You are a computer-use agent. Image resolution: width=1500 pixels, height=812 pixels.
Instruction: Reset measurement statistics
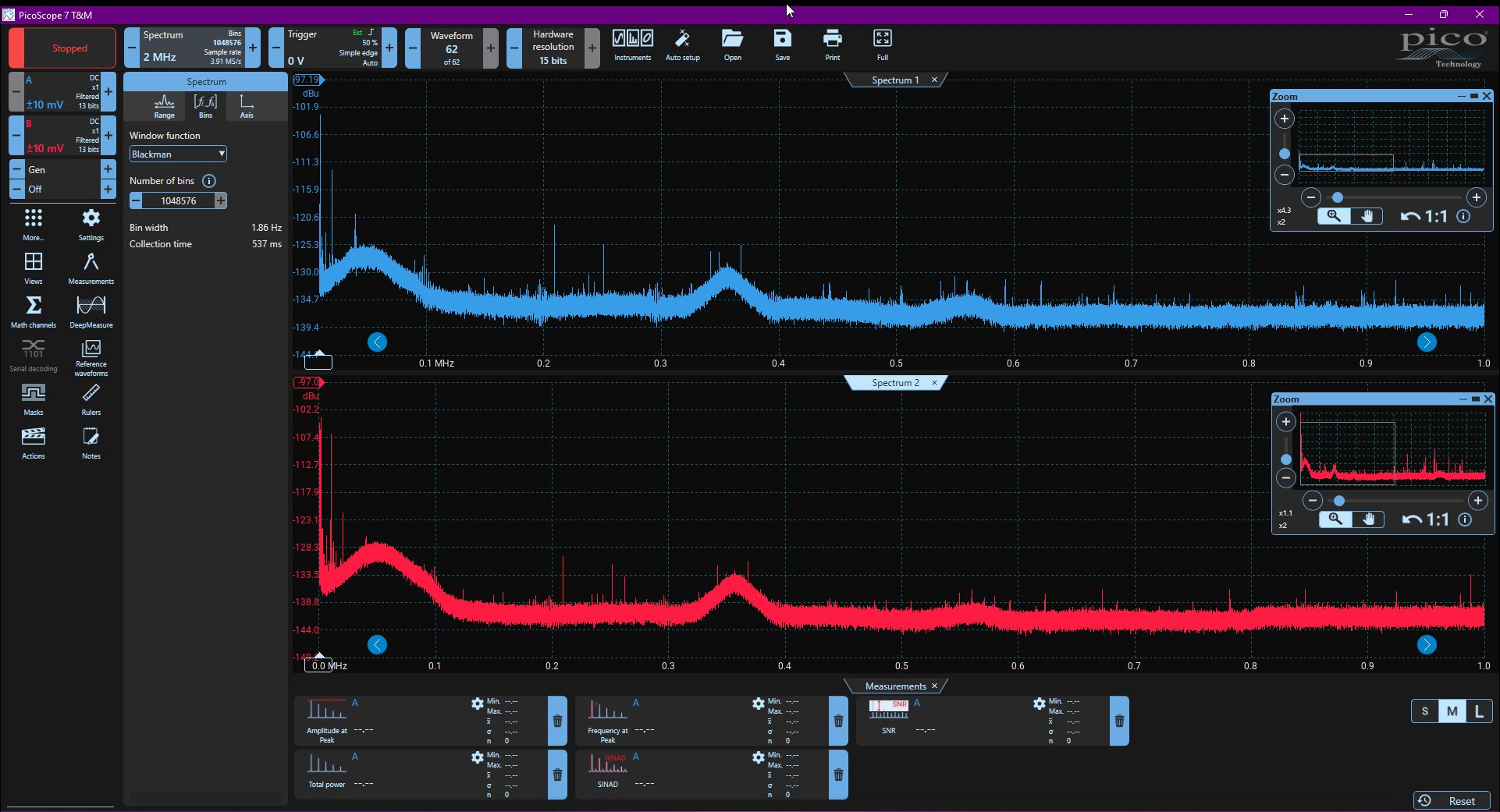[x=1452, y=801]
